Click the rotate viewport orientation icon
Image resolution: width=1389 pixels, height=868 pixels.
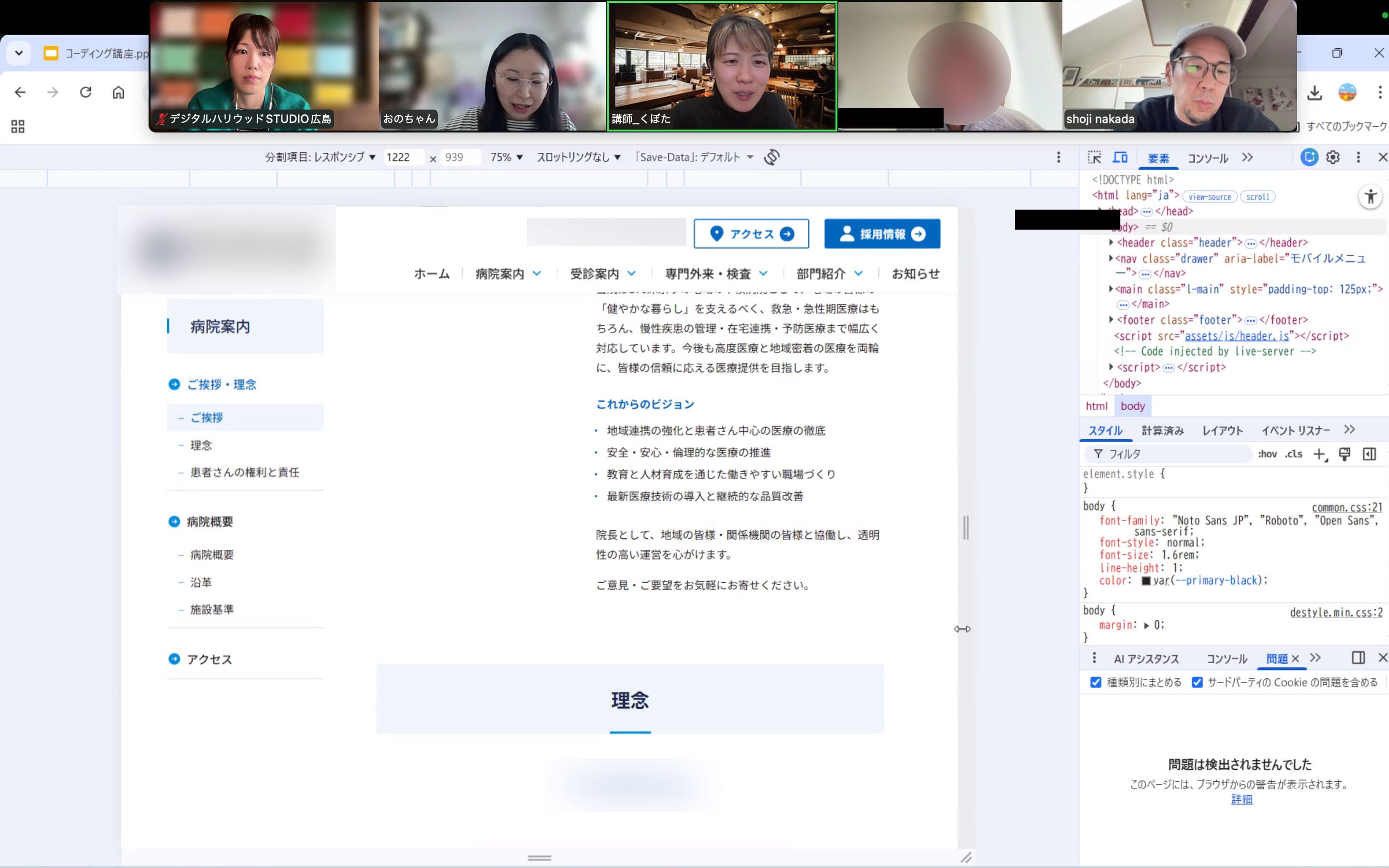coord(772,157)
